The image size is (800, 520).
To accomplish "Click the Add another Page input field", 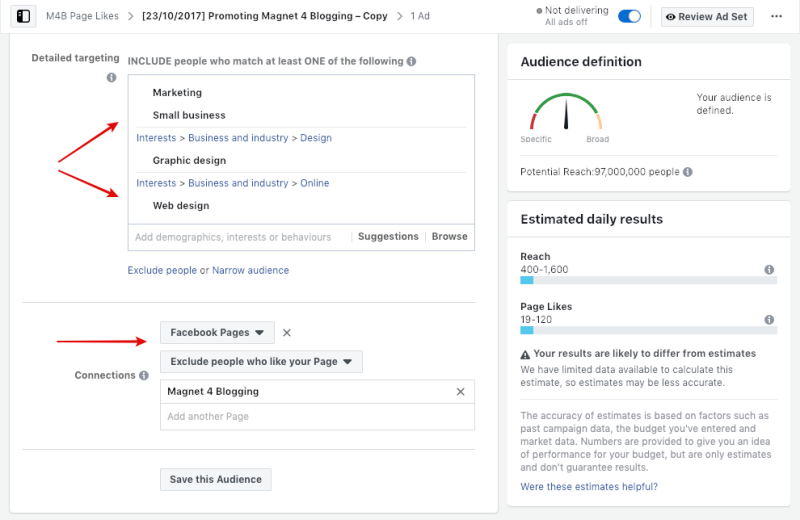I will point(317,417).
